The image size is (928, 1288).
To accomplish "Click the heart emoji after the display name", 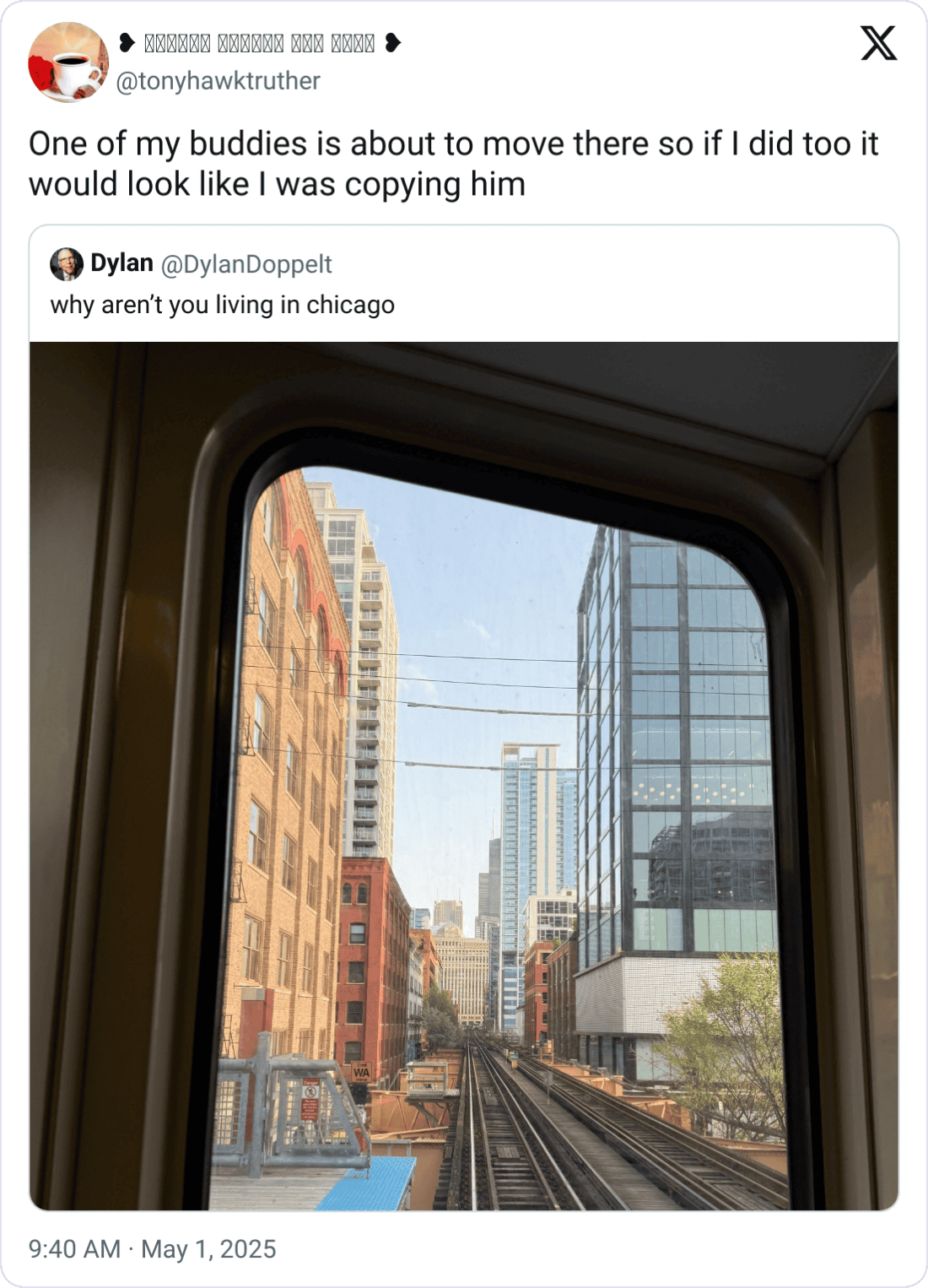I will 392,42.
